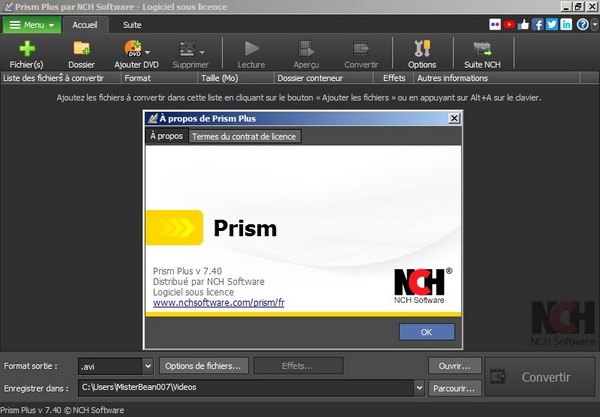
Task: Click the Fichier(s) add files icon
Action: coord(27,49)
